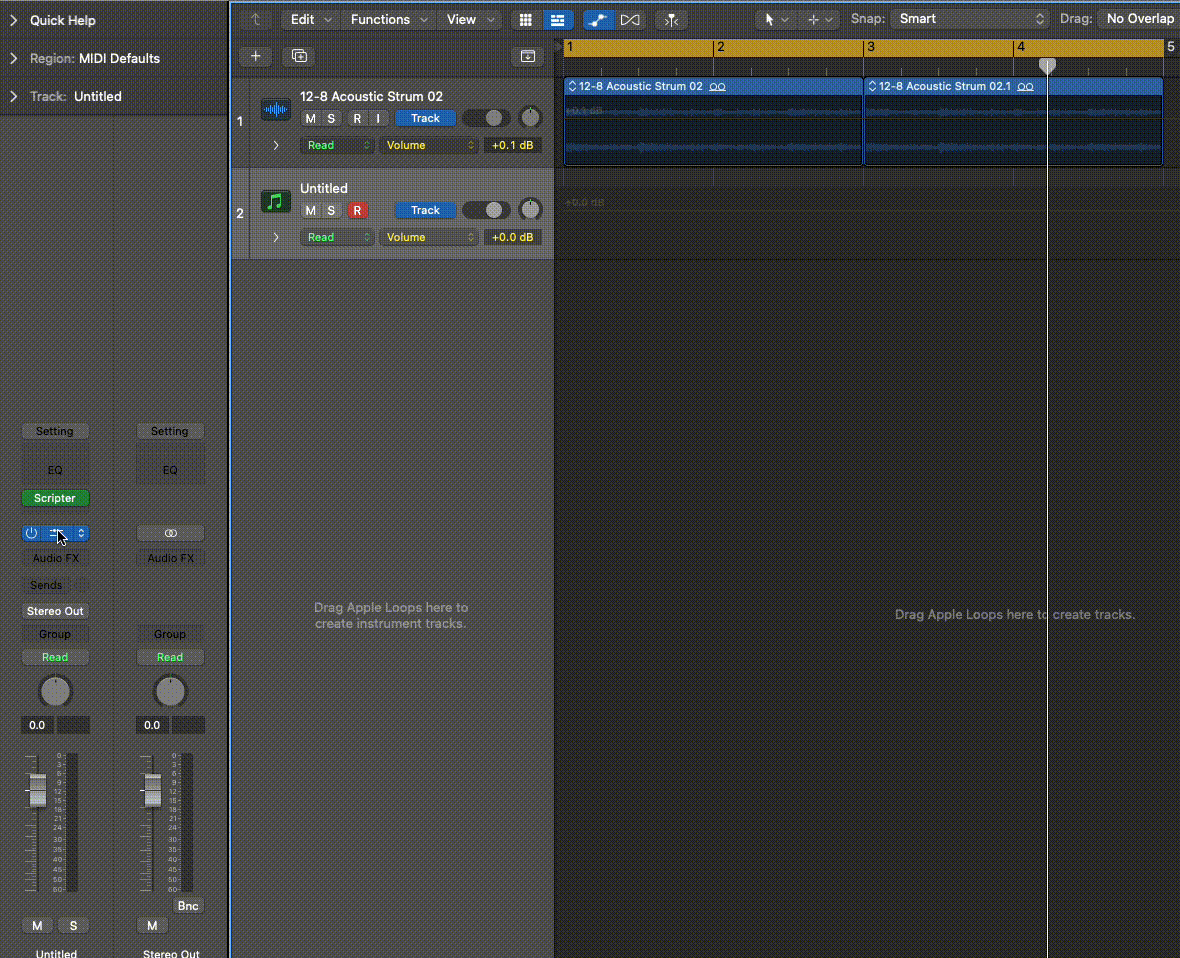Solo the Untitled track
The width and height of the screenshot is (1180, 958).
point(331,210)
